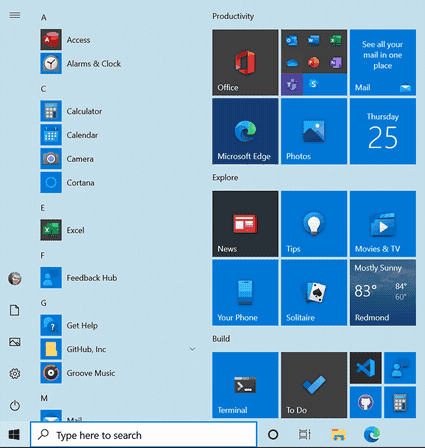Screen dimensions: 425x448
Task: Open Word in the Office folder tile
Action: coord(313,41)
